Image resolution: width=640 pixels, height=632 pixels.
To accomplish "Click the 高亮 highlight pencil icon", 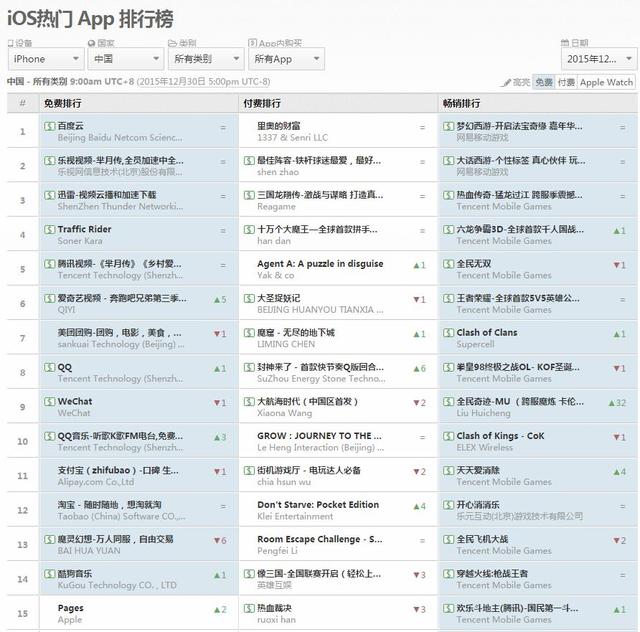I will tap(506, 83).
